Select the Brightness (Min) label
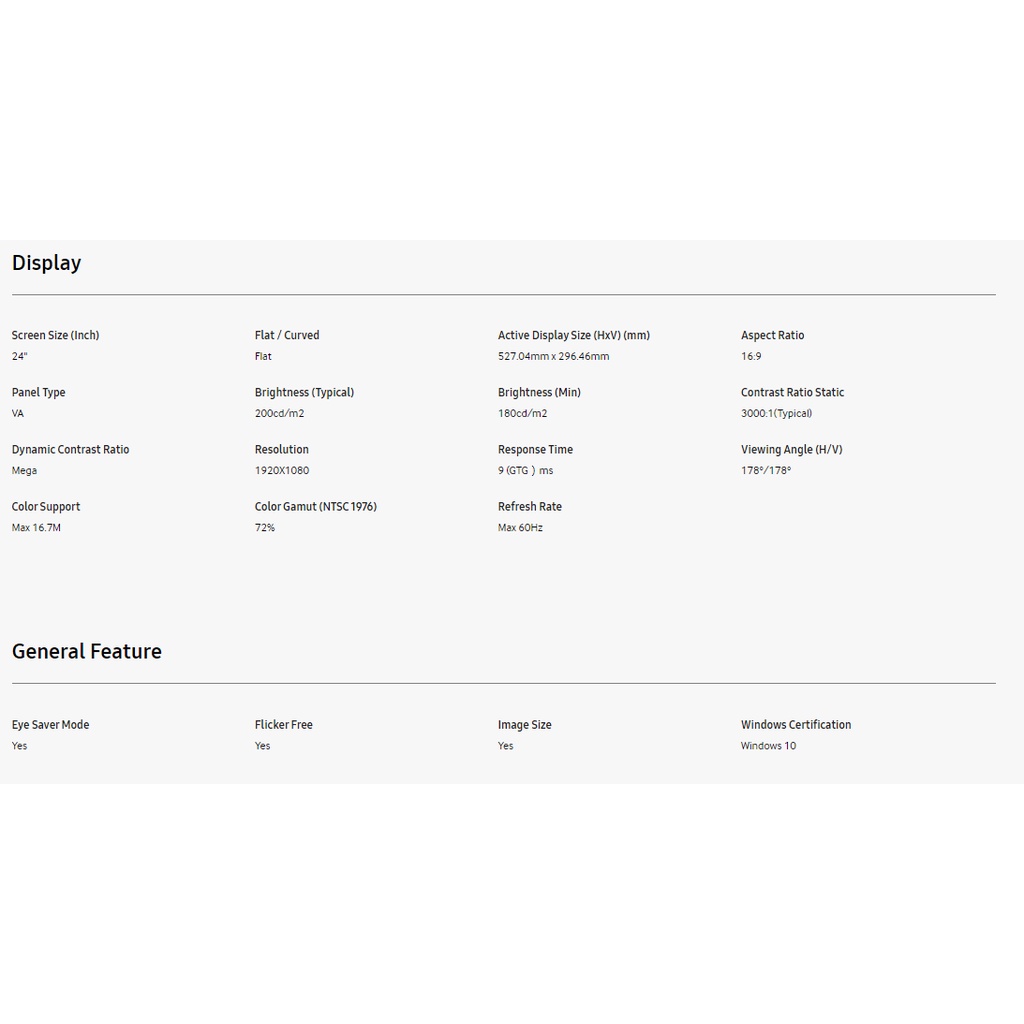 point(539,392)
